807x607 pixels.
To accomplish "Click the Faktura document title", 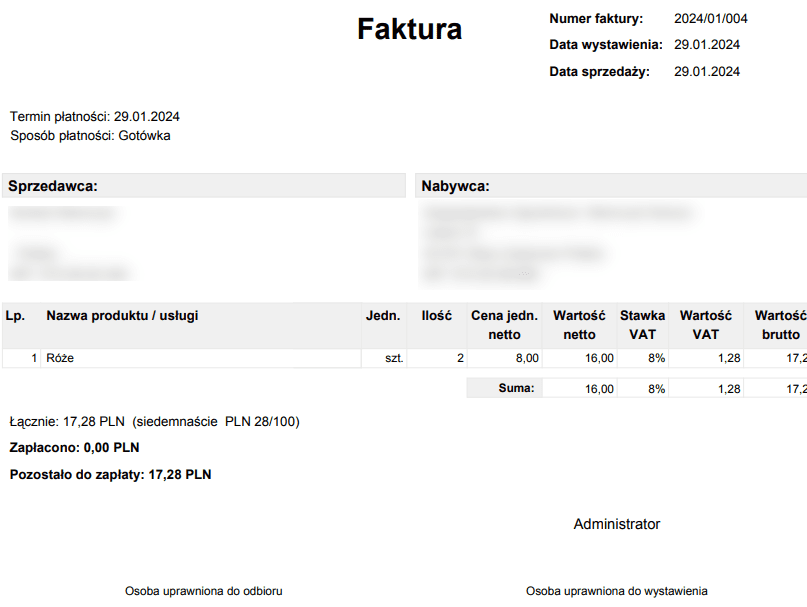I will (409, 30).
